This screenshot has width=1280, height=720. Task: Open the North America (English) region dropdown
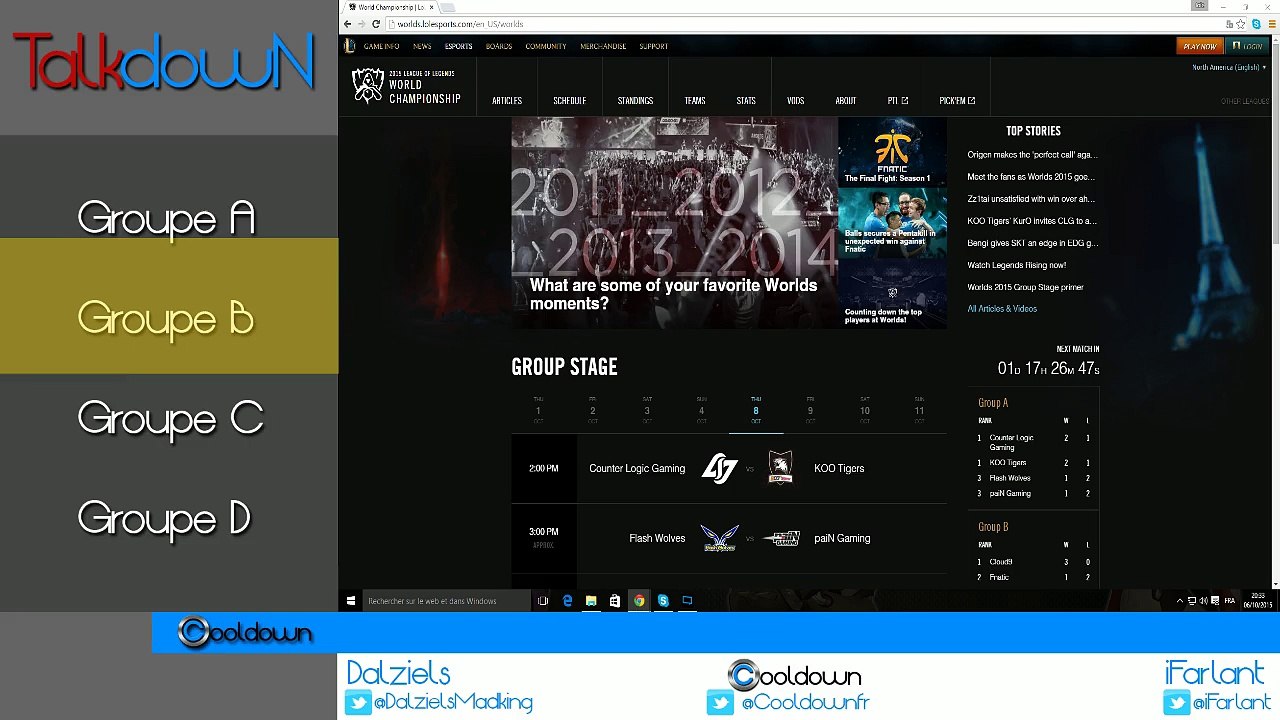point(1228,67)
